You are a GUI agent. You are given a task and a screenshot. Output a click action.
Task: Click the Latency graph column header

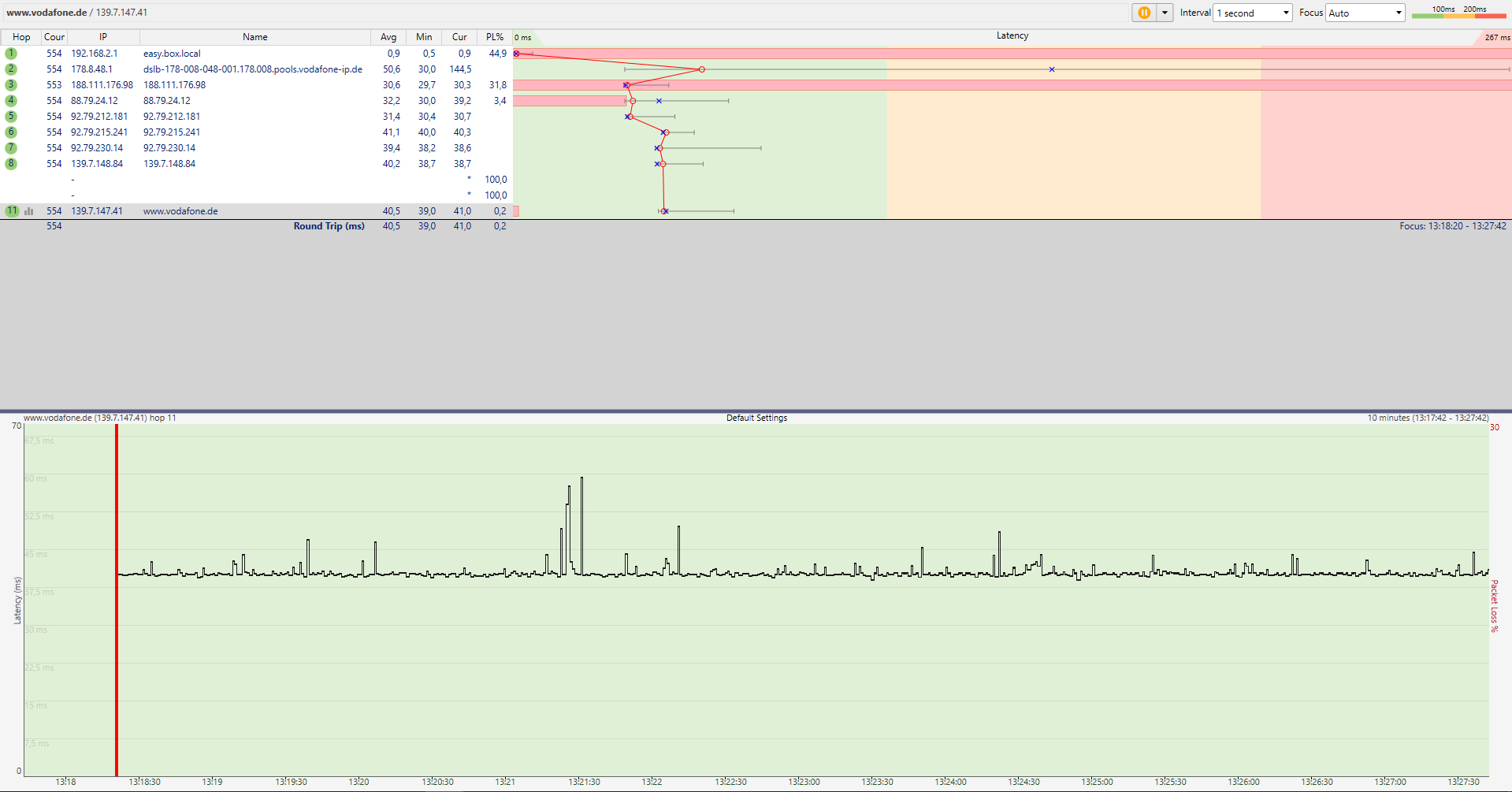[x=1012, y=36]
